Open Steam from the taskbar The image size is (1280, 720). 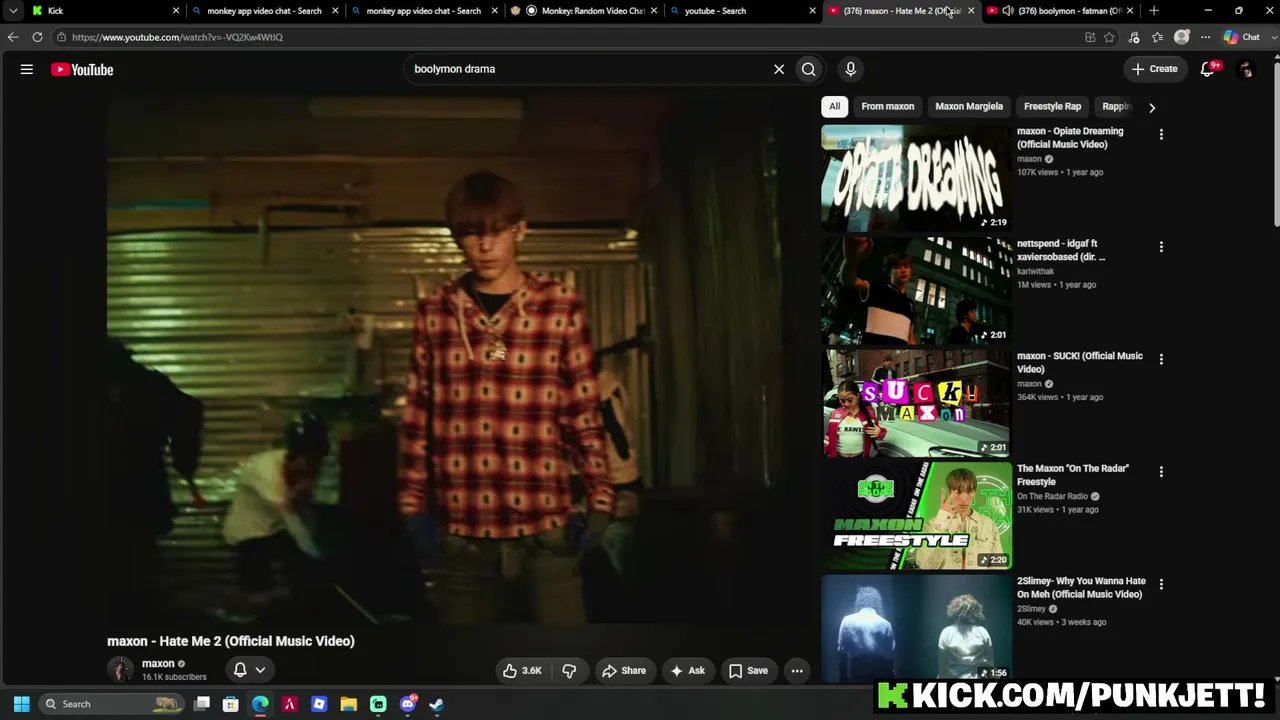pyautogui.click(x=437, y=704)
